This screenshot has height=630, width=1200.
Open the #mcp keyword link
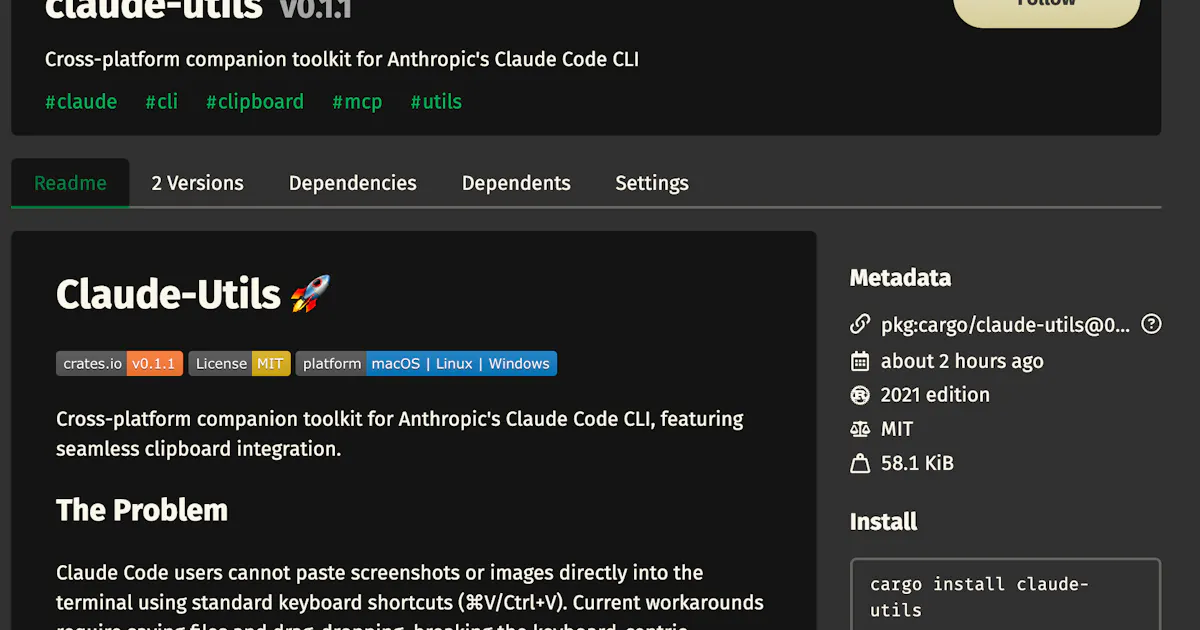(357, 102)
